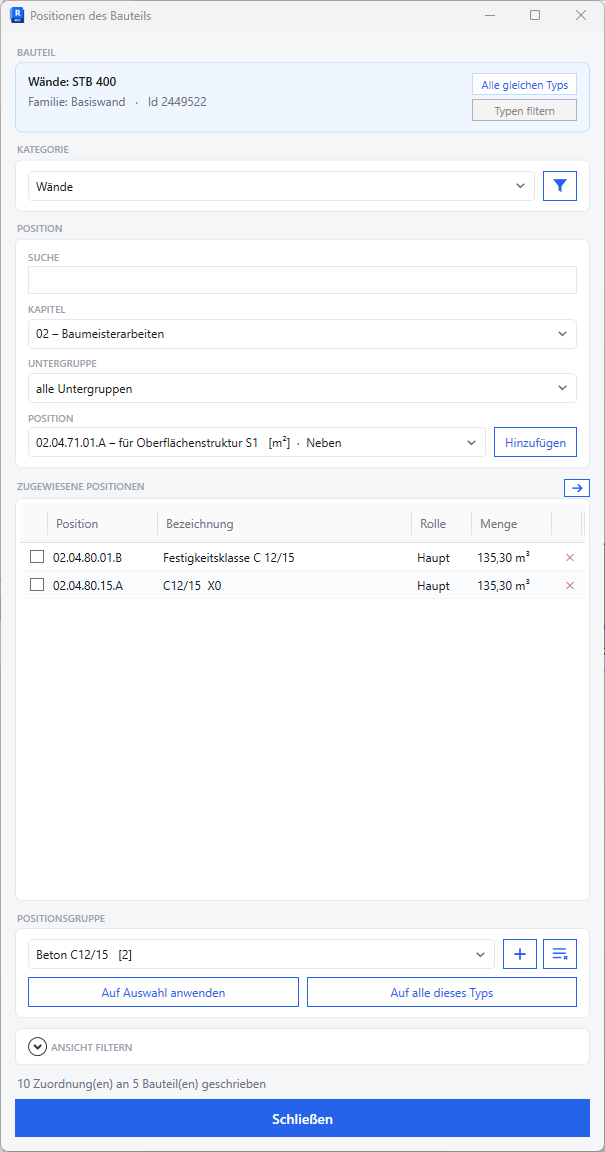Open the Kategorie dropdown showing Wände
605x1152 pixels.
pos(282,186)
